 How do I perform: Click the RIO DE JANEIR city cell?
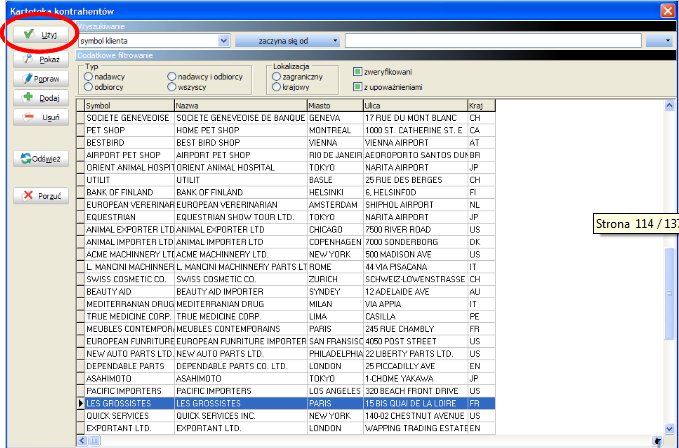click(x=335, y=155)
